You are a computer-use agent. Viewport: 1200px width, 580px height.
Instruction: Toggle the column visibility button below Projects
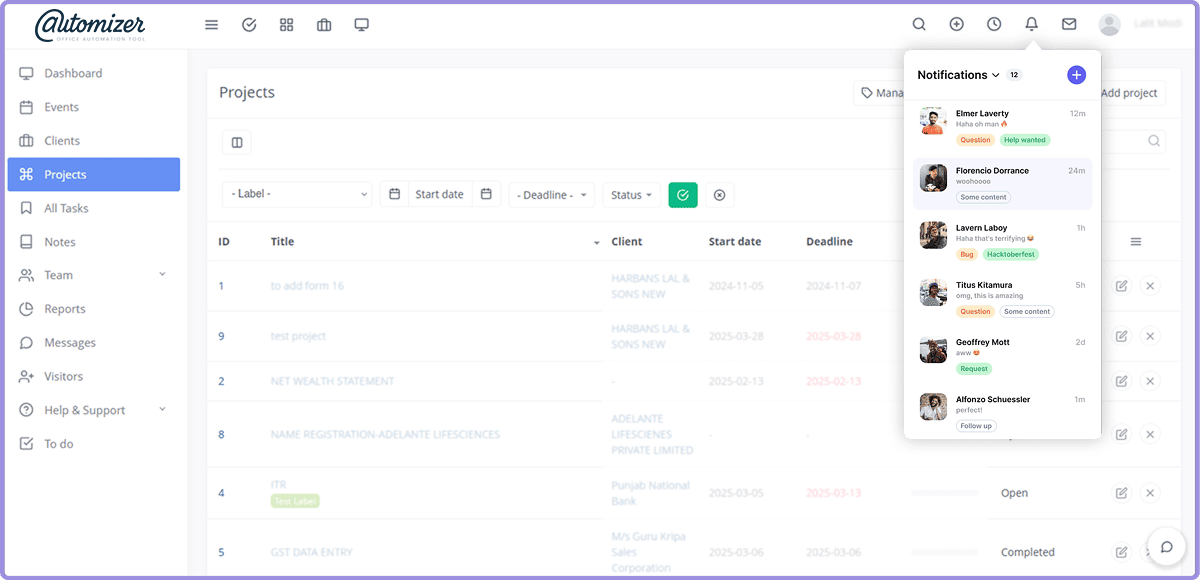click(x=237, y=143)
